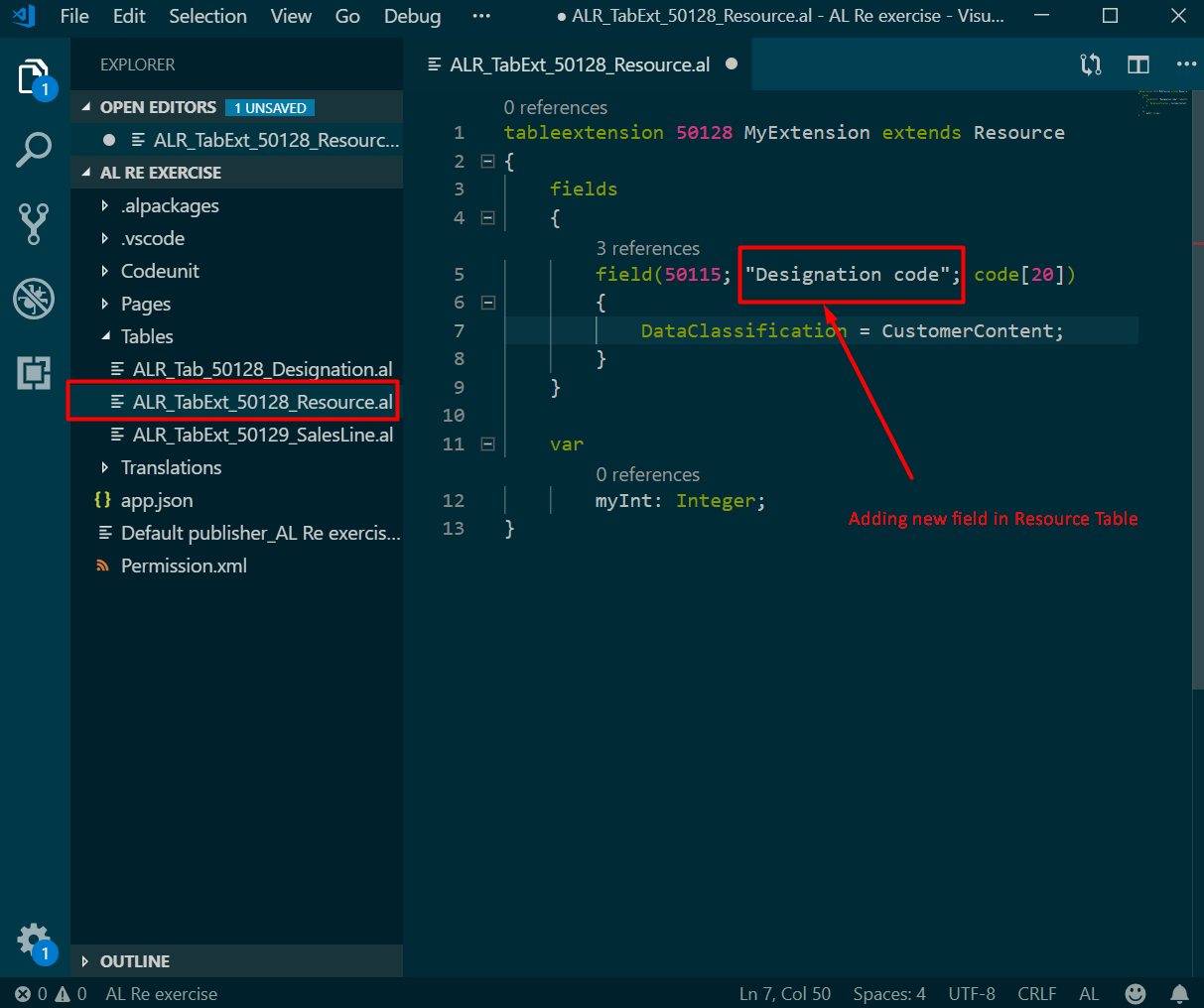Viewport: 1204px width, 1008px height.
Task: Change indentation via Spaces: 4
Action: pyautogui.click(x=889, y=994)
